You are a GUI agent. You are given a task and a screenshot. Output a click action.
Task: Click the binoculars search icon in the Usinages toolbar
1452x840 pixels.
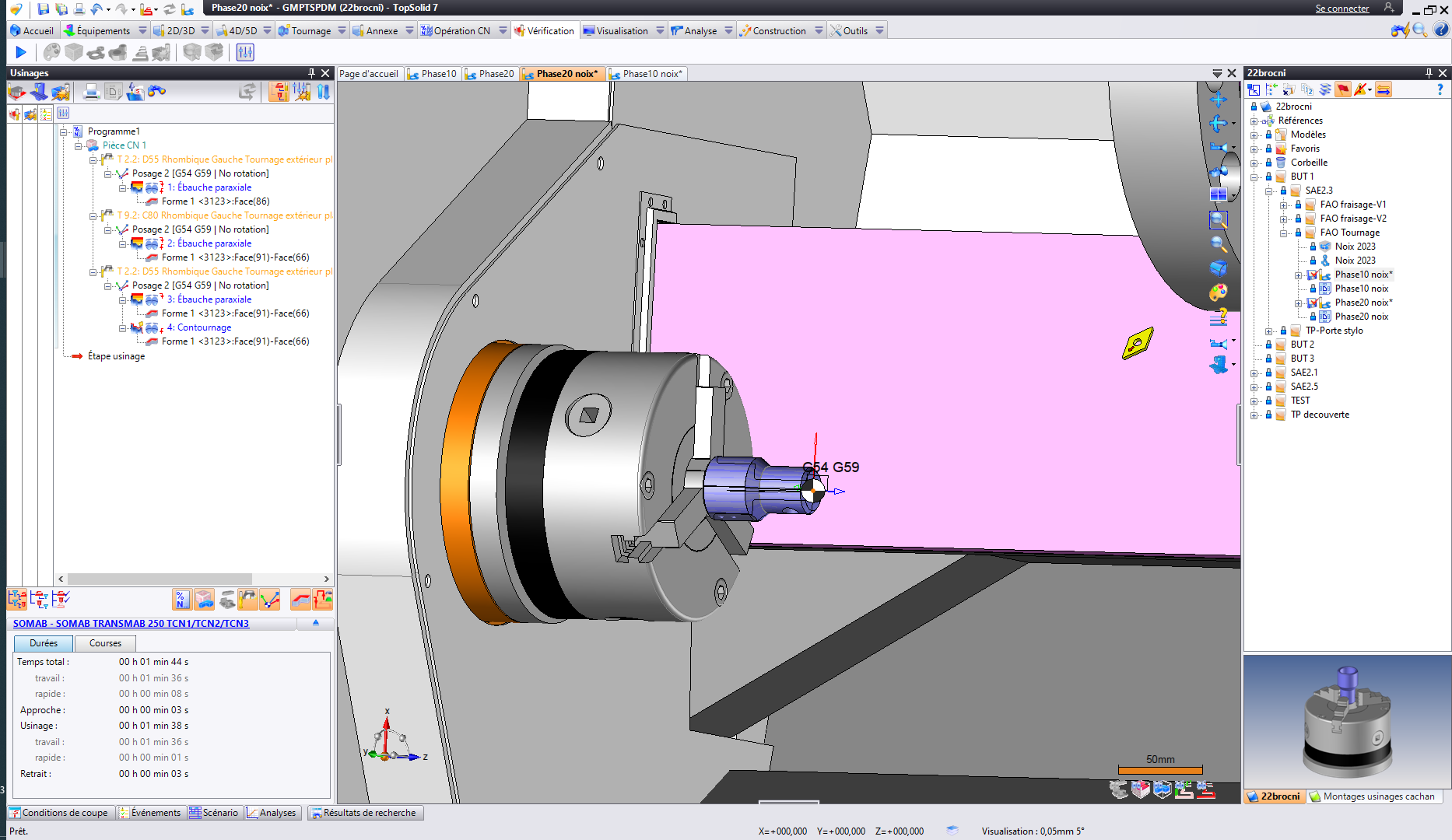tap(157, 92)
